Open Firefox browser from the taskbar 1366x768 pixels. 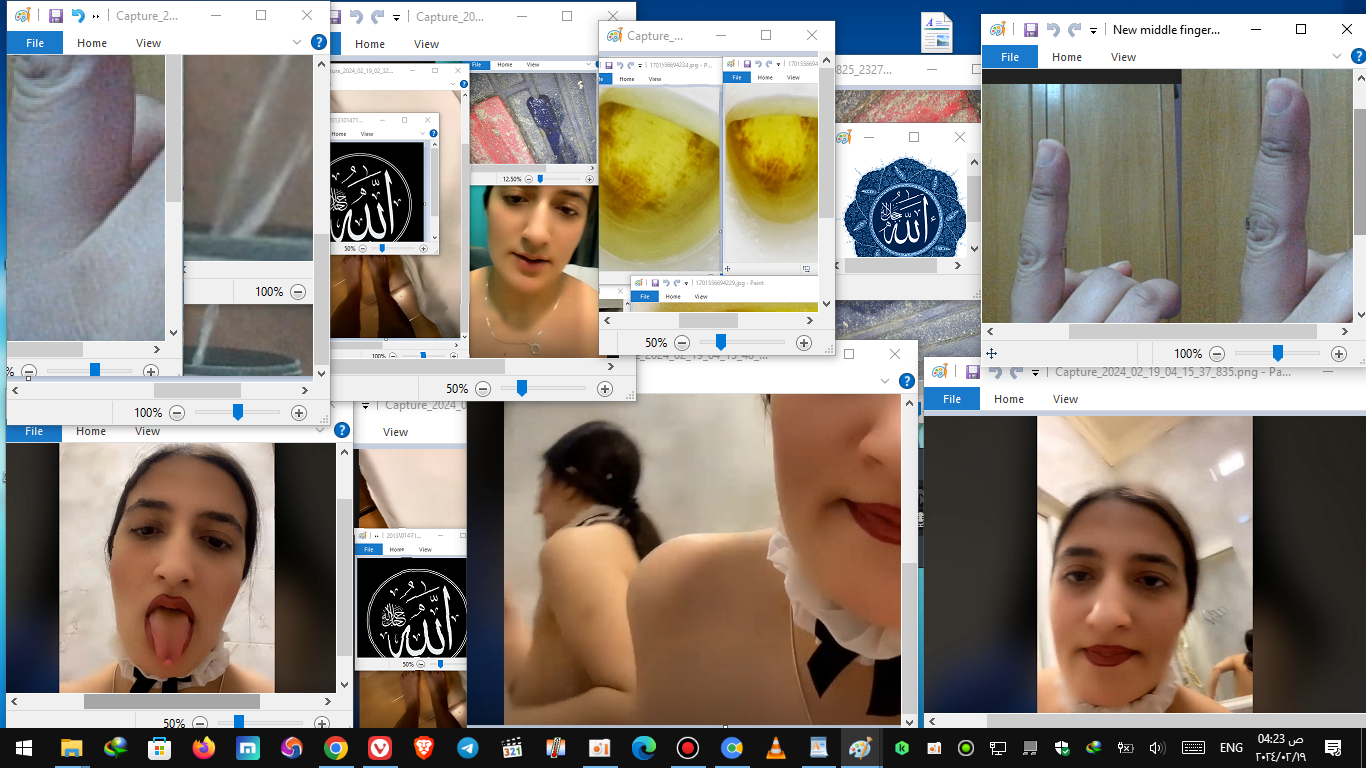click(x=203, y=748)
